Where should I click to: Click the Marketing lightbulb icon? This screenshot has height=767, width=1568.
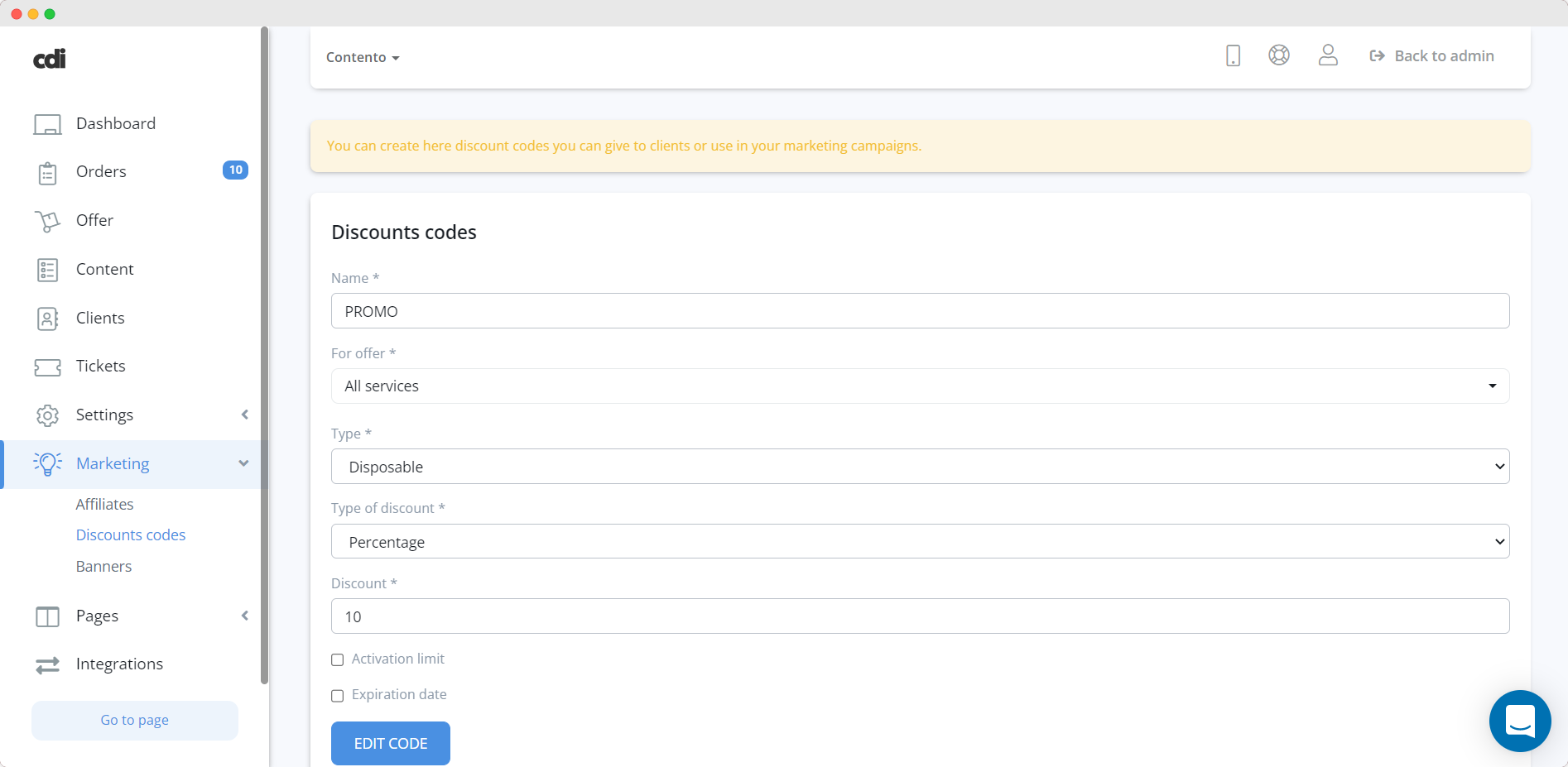coord(47,464)
